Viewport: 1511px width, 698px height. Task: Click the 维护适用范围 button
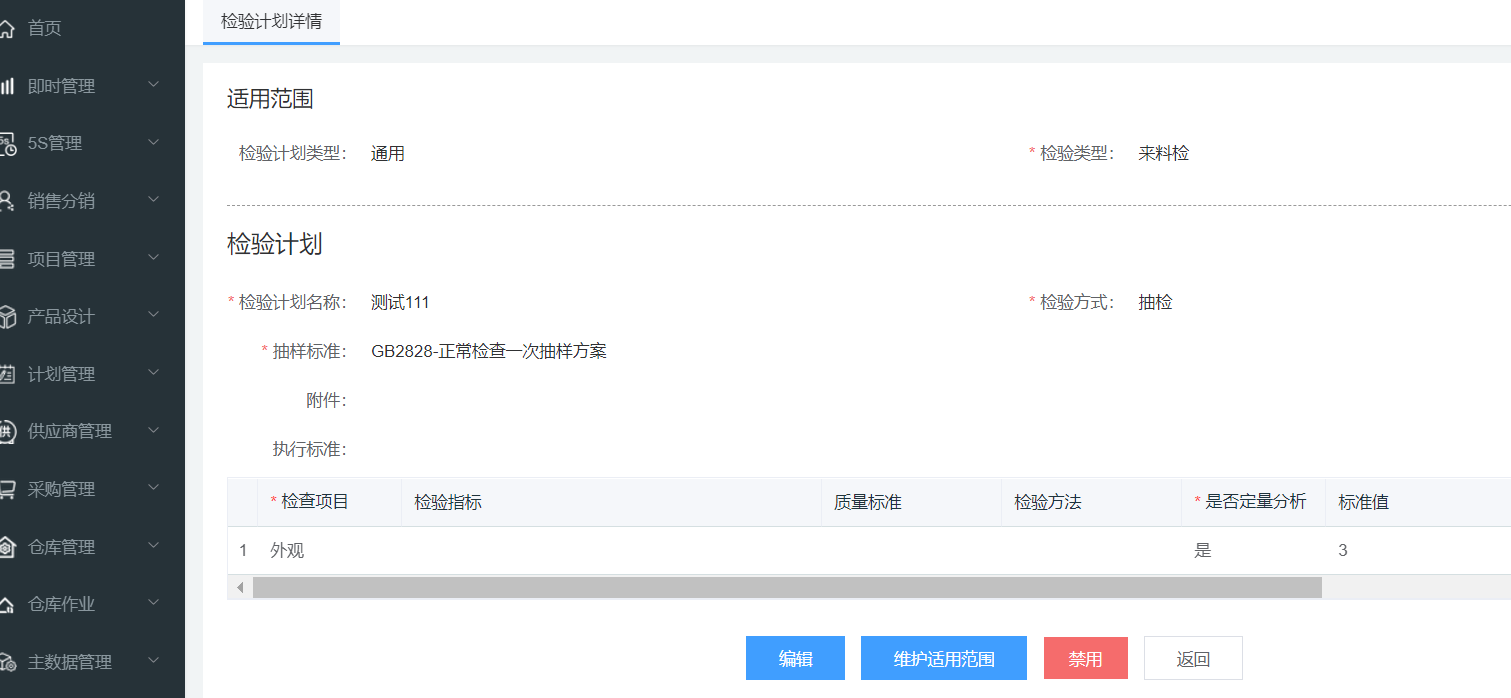pyautogui.click(x=943, y=658)
